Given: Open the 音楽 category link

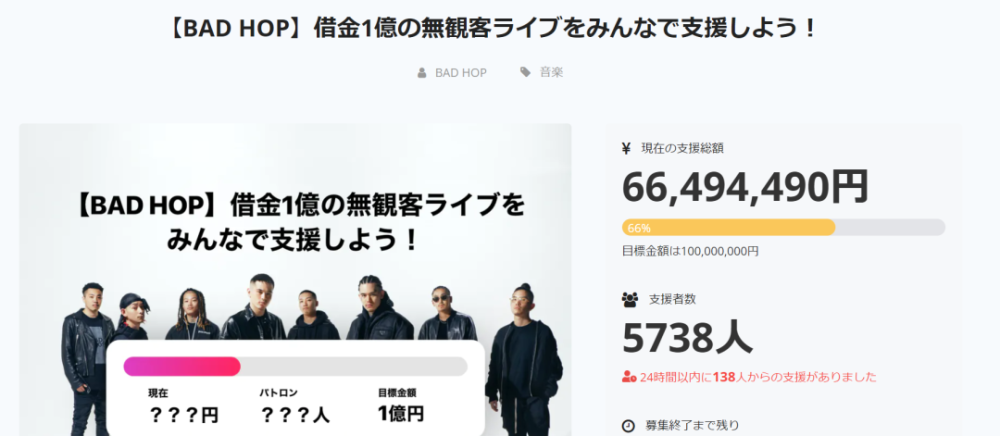Looking at the screenshot, I should 552,72.
